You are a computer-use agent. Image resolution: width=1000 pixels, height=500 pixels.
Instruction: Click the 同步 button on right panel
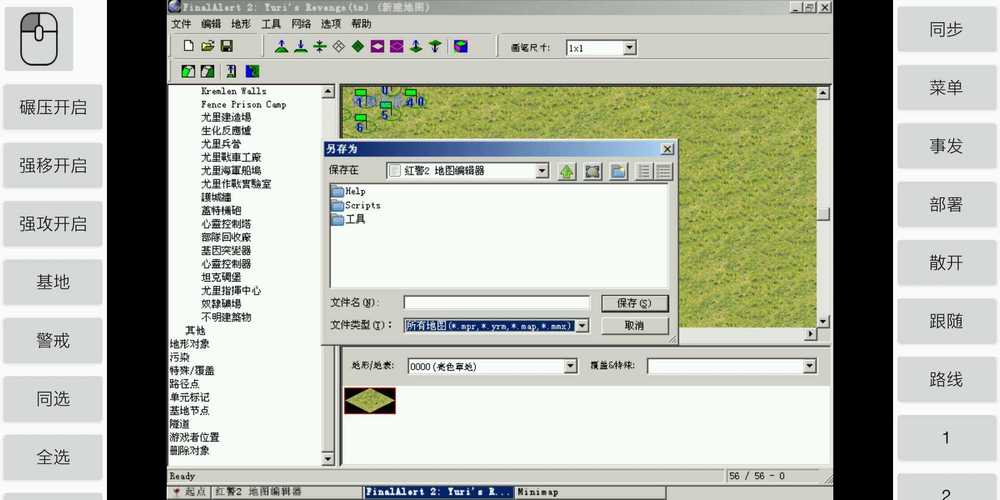click(x=946, y=29)
